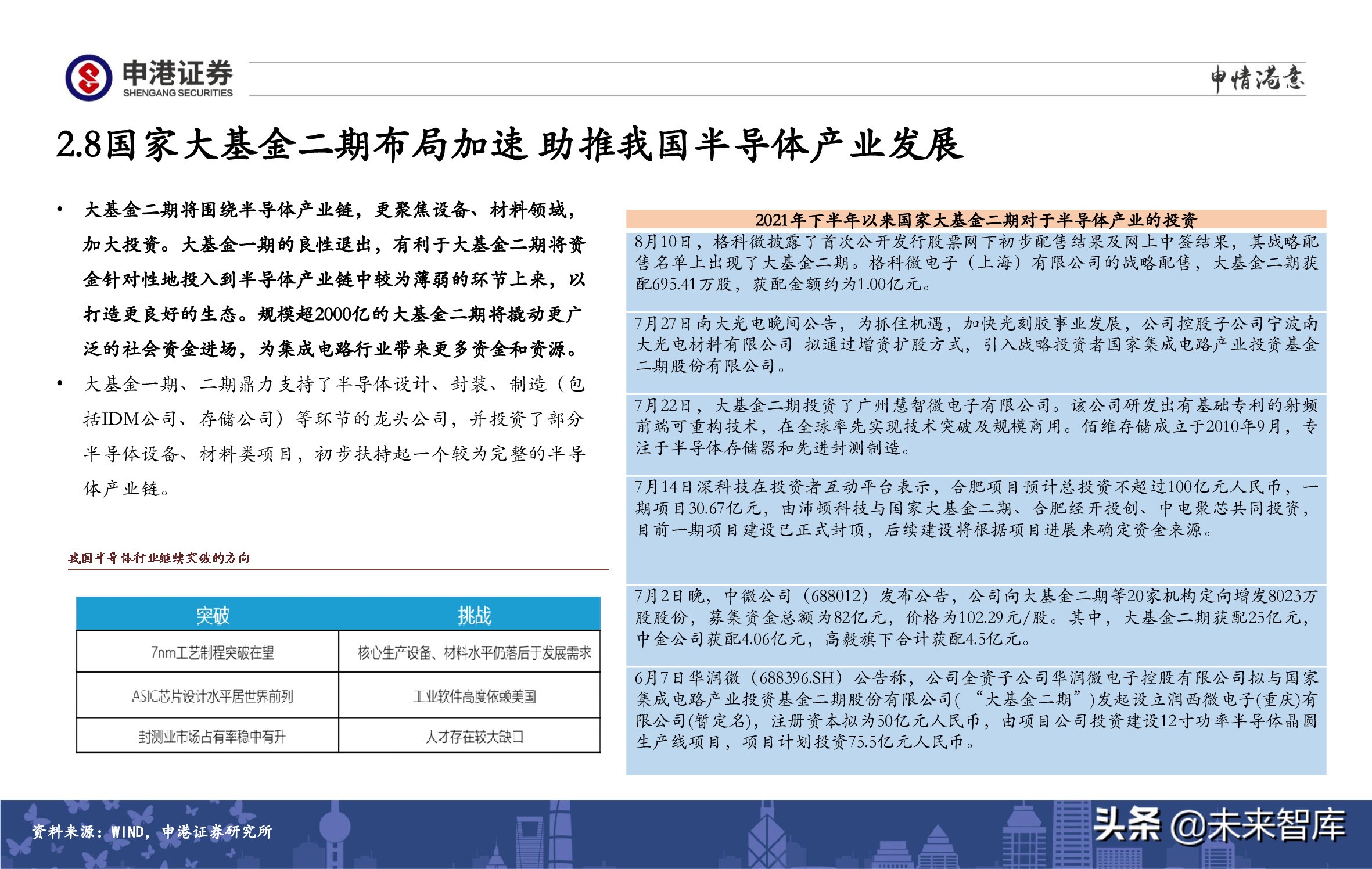Click the table header 2021年下半年以来国家大基金二期对于半导体产业的投资
The width and height of the screenshot is (1372, 869).
(976, 220)
